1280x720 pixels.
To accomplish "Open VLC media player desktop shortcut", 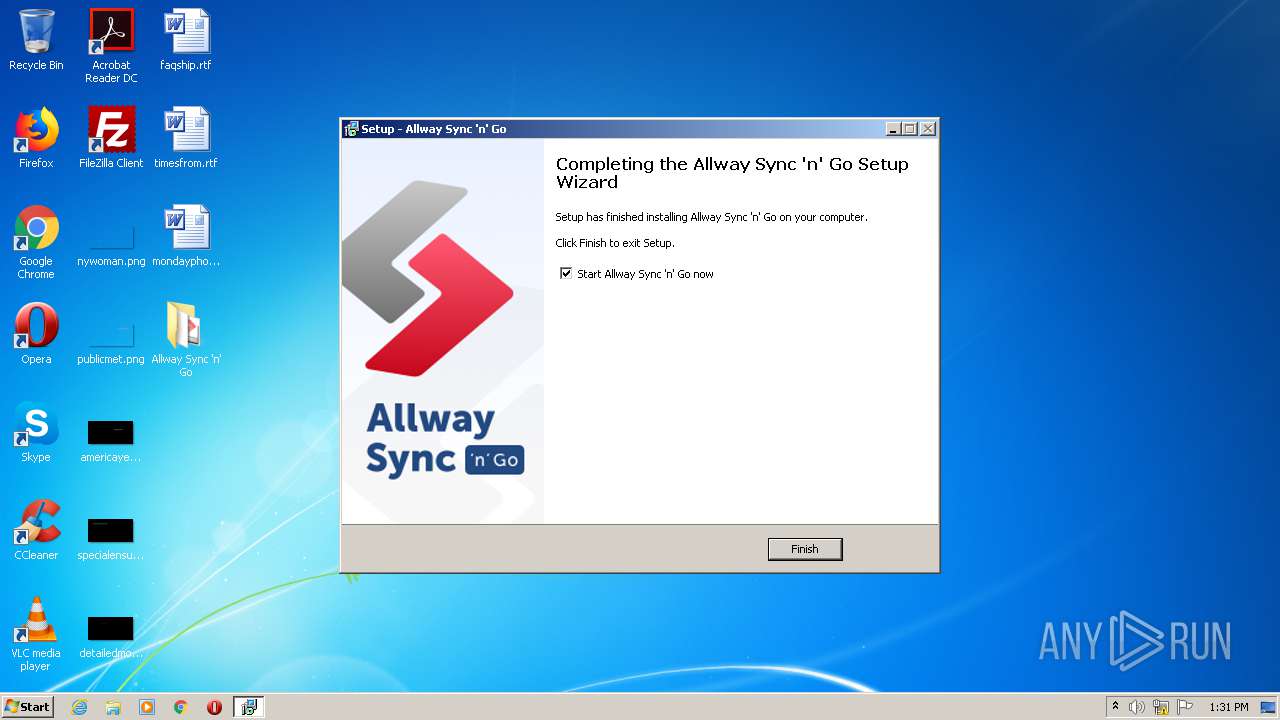I will 36,634.
